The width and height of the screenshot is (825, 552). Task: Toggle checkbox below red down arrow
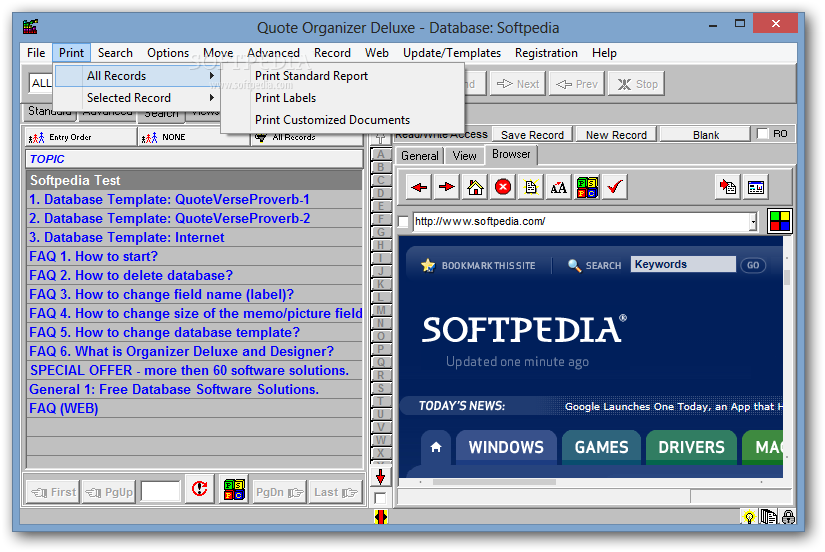[380, 498]
